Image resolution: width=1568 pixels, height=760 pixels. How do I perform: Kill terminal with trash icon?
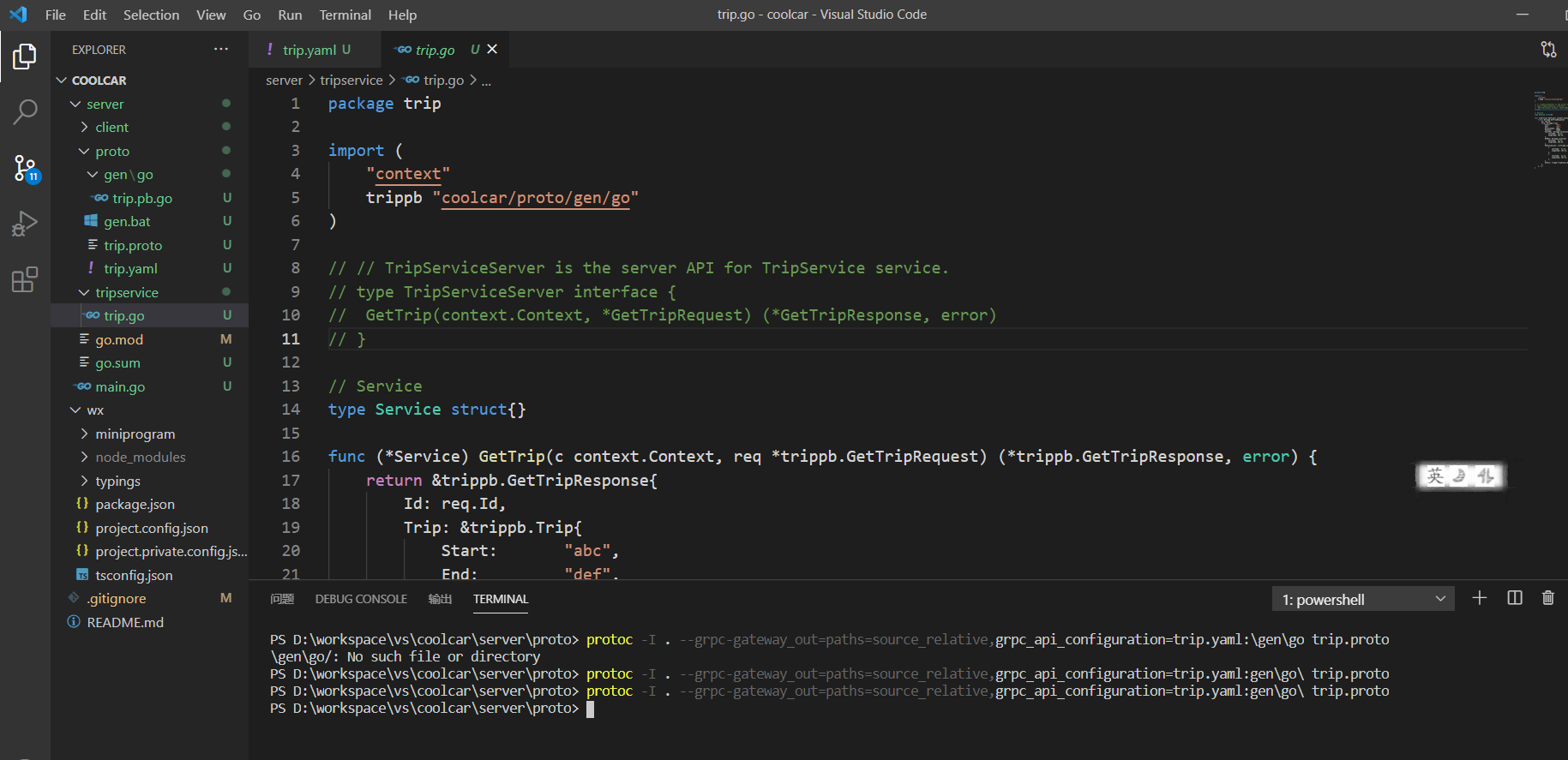1548,598
